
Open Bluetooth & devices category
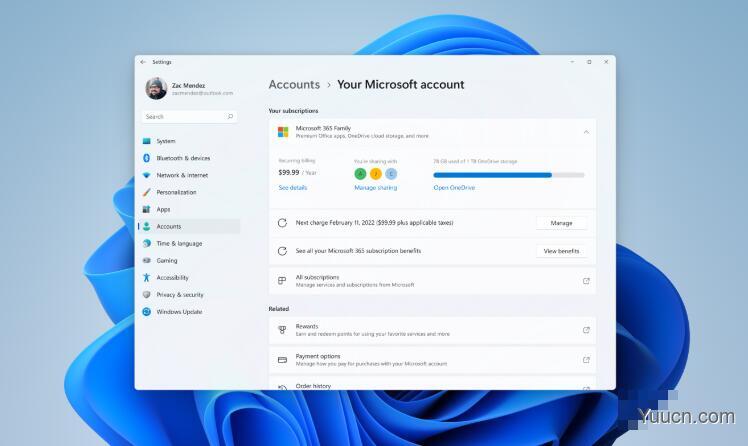[189, 158]
